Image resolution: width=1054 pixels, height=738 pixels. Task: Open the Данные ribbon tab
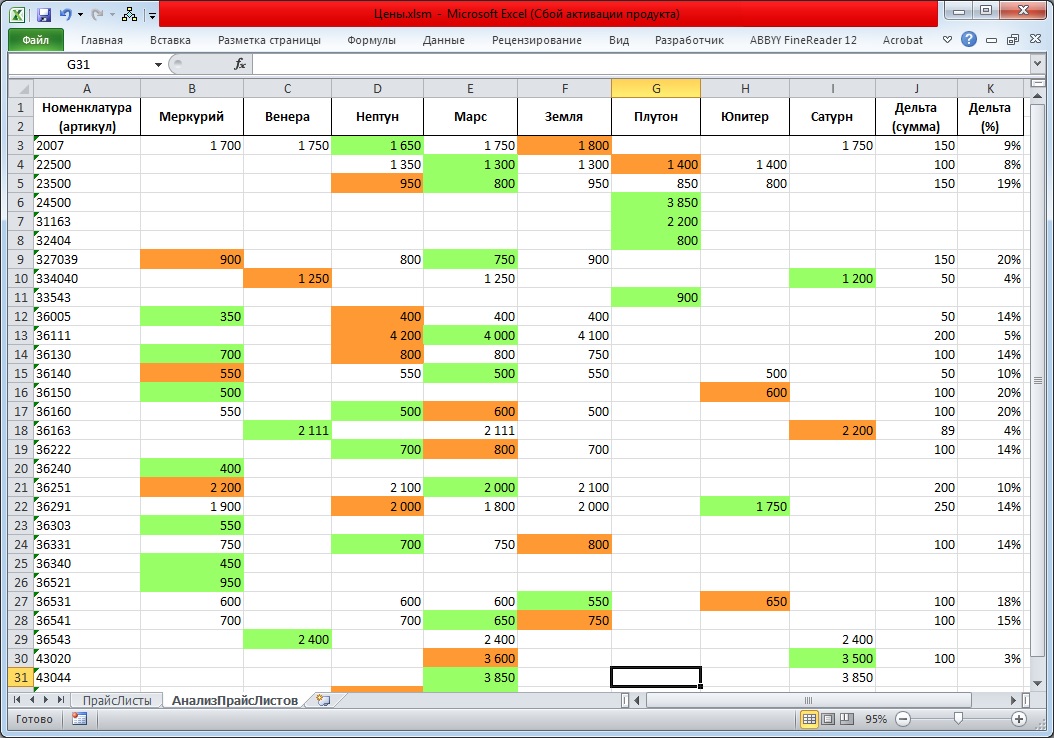444,40
